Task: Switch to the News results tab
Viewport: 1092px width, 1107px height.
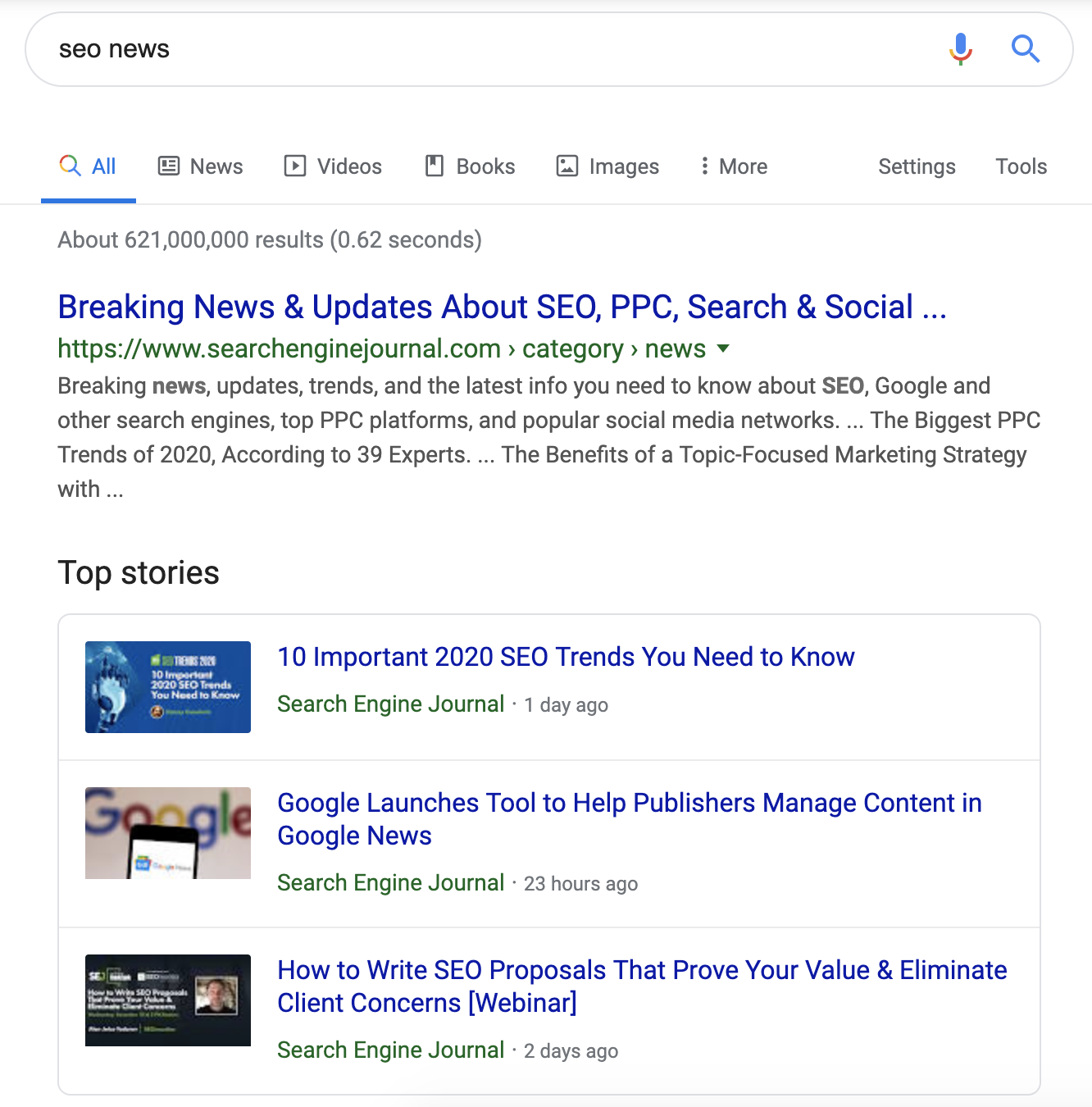Action: 216,166
